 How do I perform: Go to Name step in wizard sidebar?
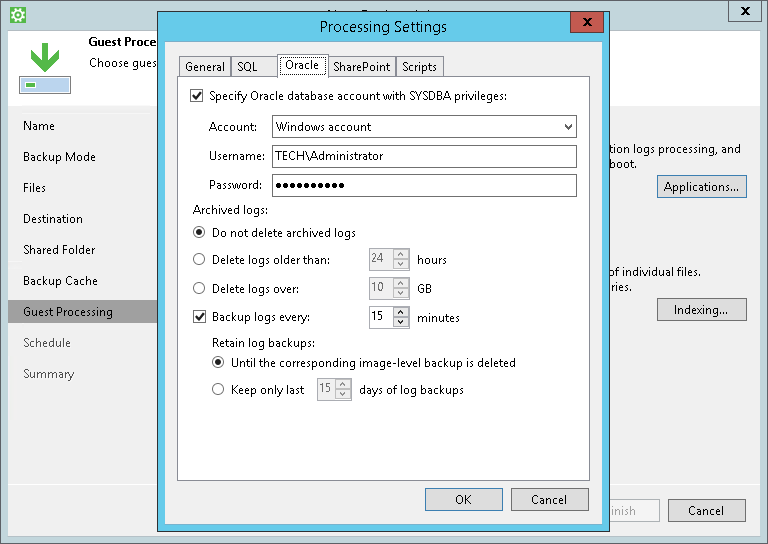tap(39, 126)
